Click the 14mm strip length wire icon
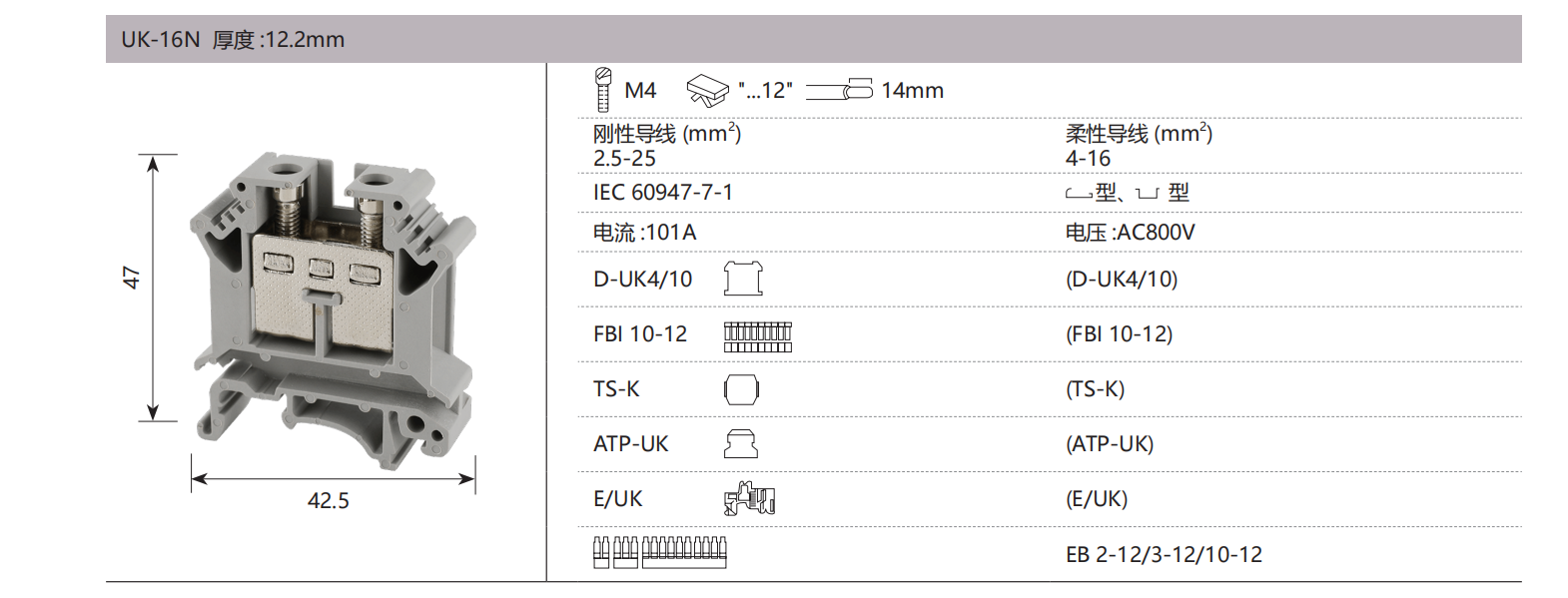The width and height of the screenshot is (1568, 598). (839, 91)
